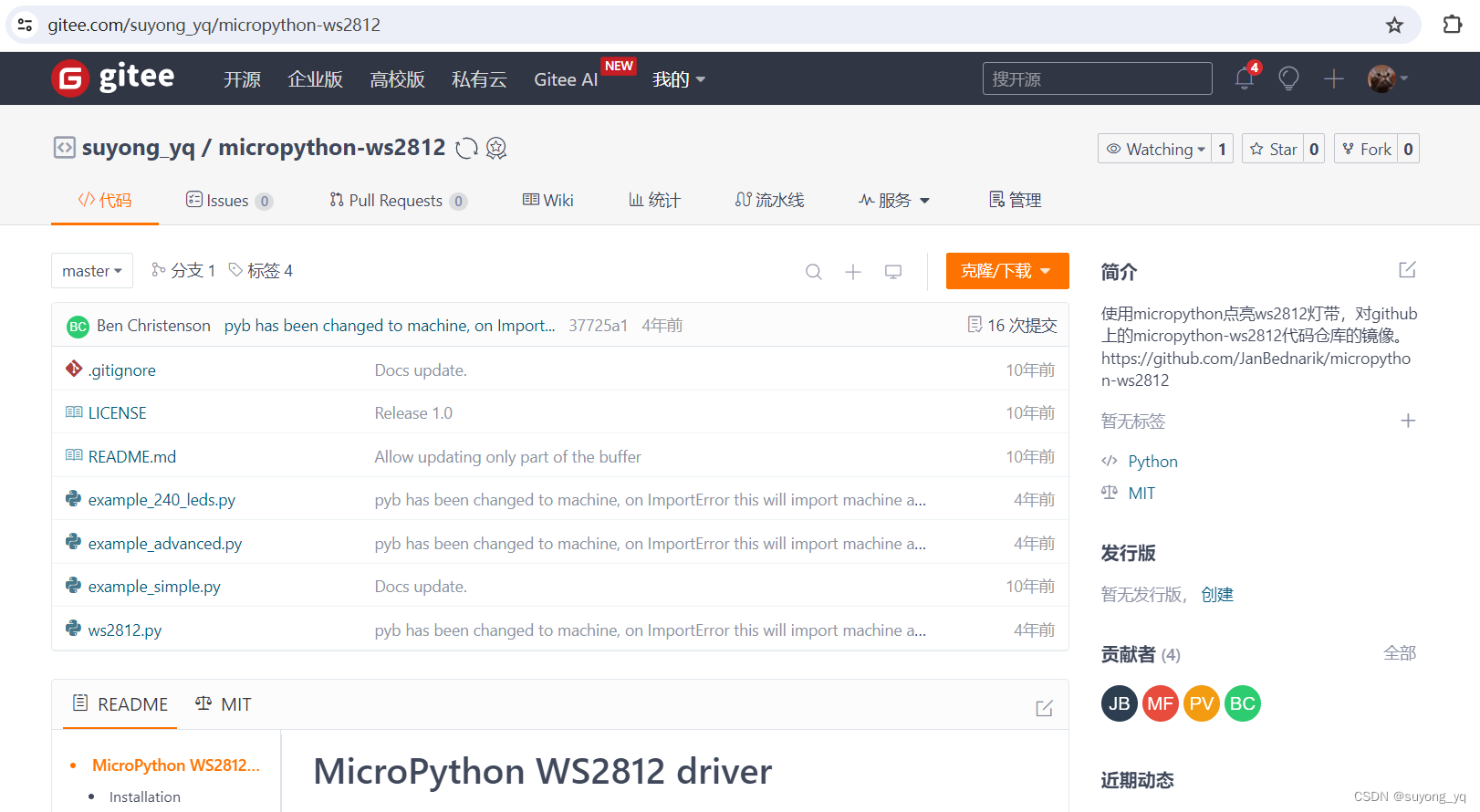The image size is (1480, 812).
Task: Open the LICENSE file
Action: (117, 413)
